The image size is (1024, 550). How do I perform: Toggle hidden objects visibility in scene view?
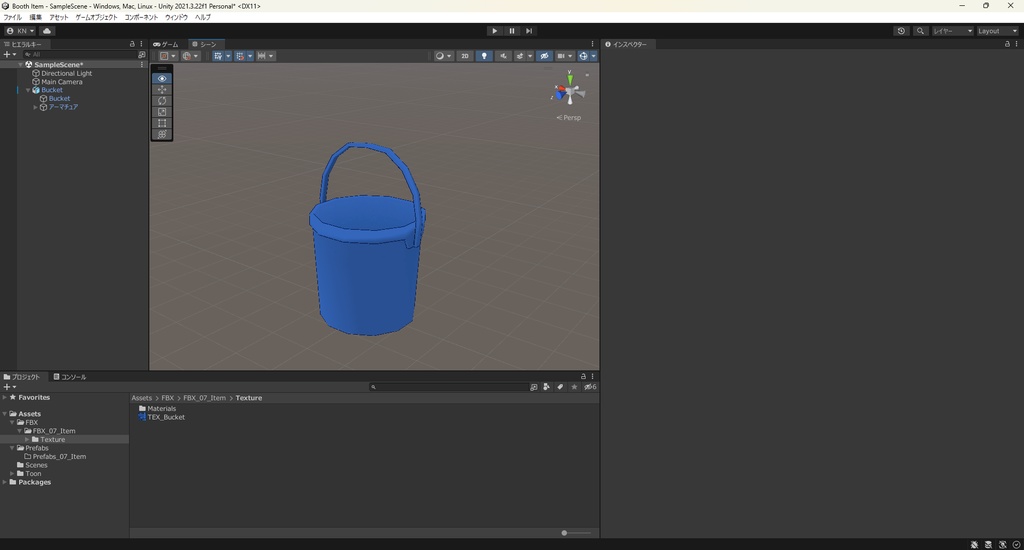pyautogui.click(x=544, y=56)
